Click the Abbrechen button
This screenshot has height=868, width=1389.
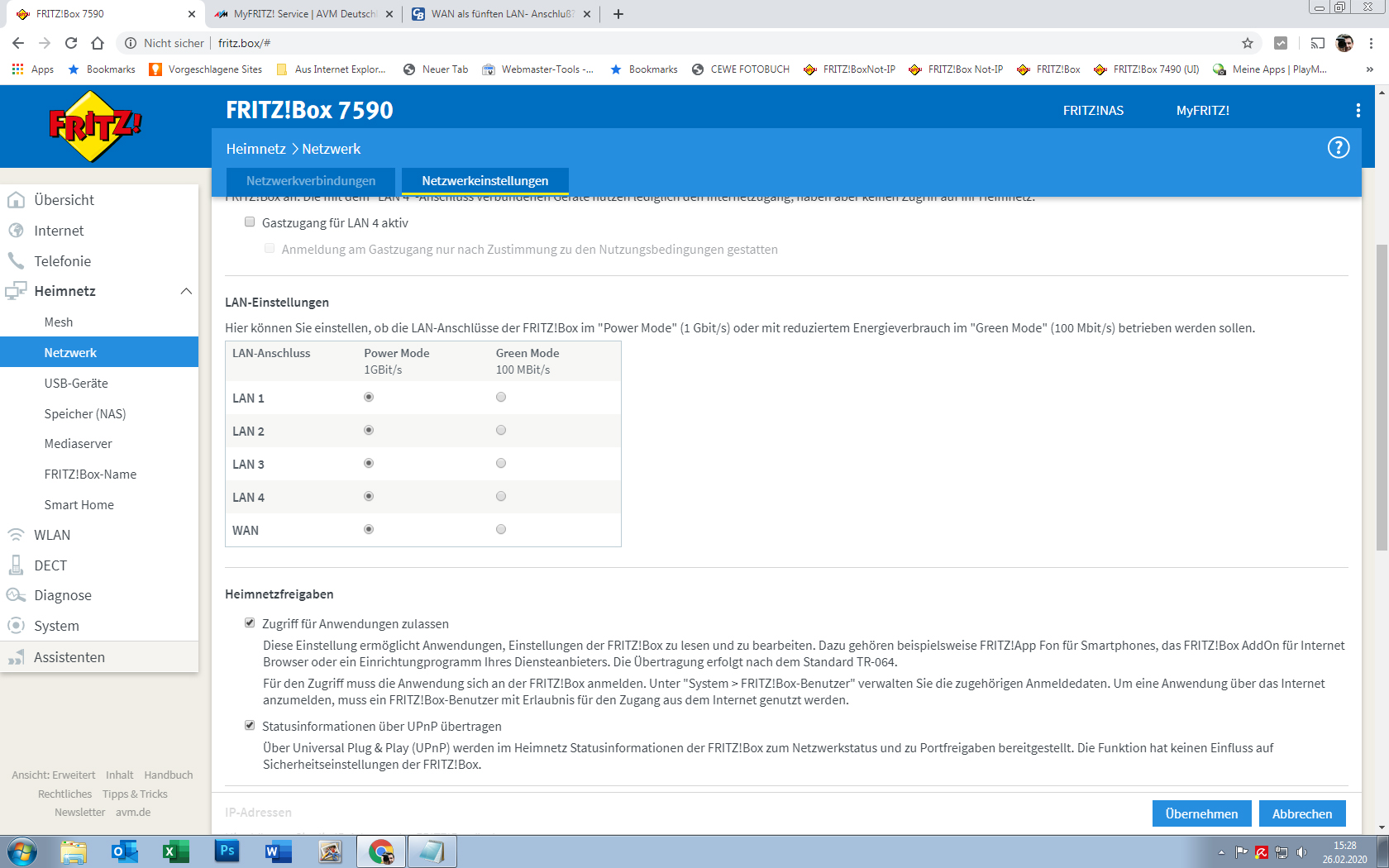(x=1302, y=813)
